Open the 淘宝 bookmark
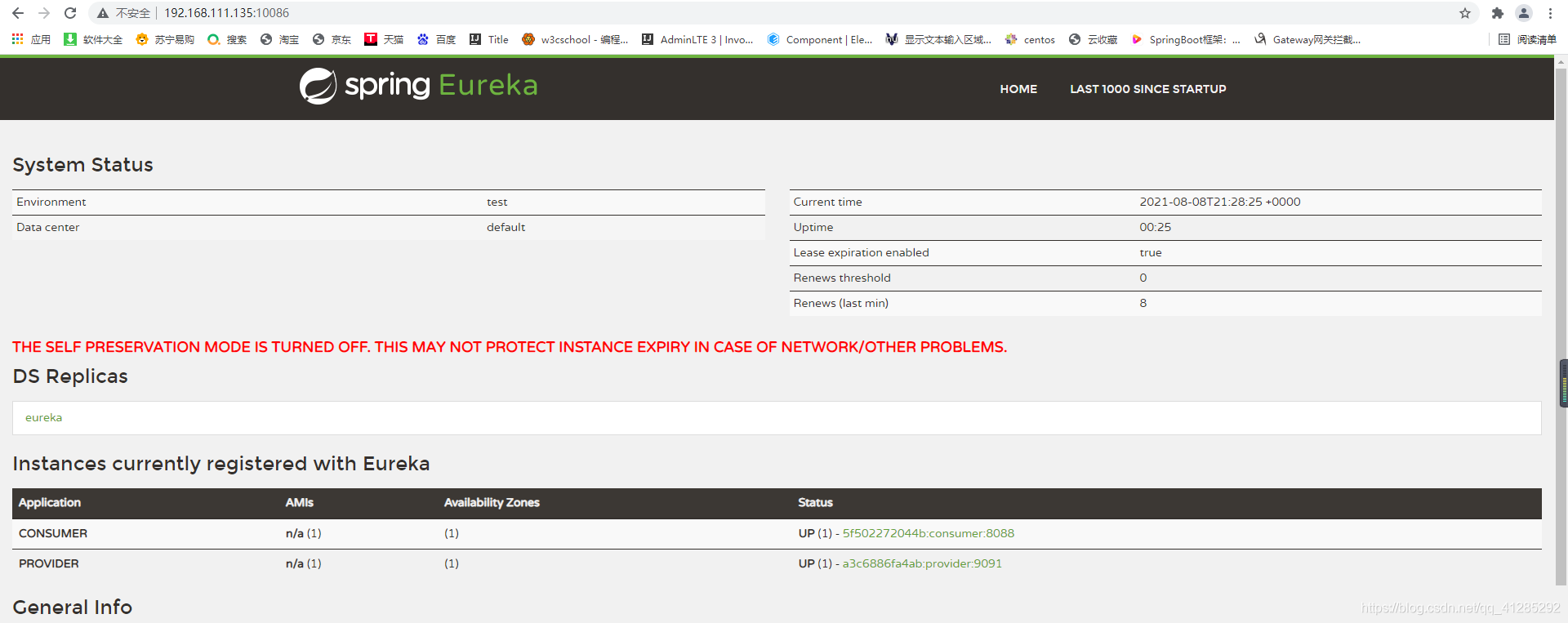Image resolution: width=1568 pixels, height=623 pixels. click(x=279, y=39)
